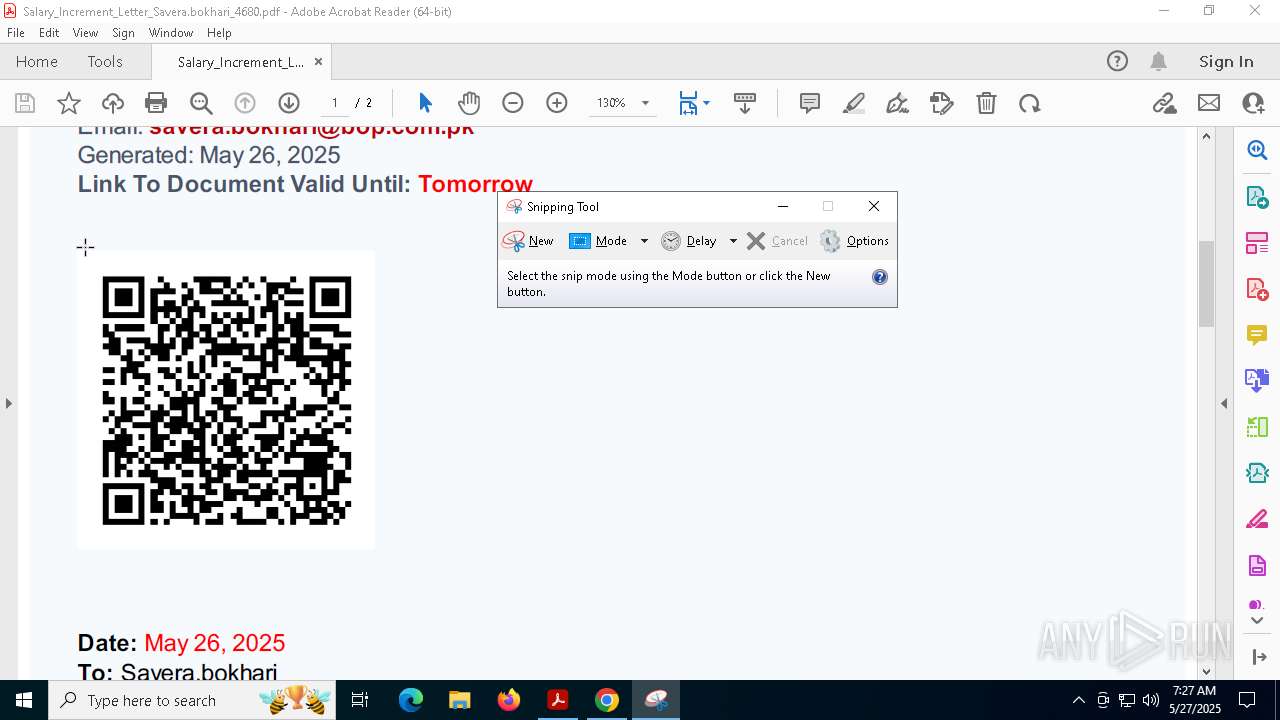Click the Windows Start button
Image resolution: width=1280 pixels, height=720 pixels.
coord(24,700)
